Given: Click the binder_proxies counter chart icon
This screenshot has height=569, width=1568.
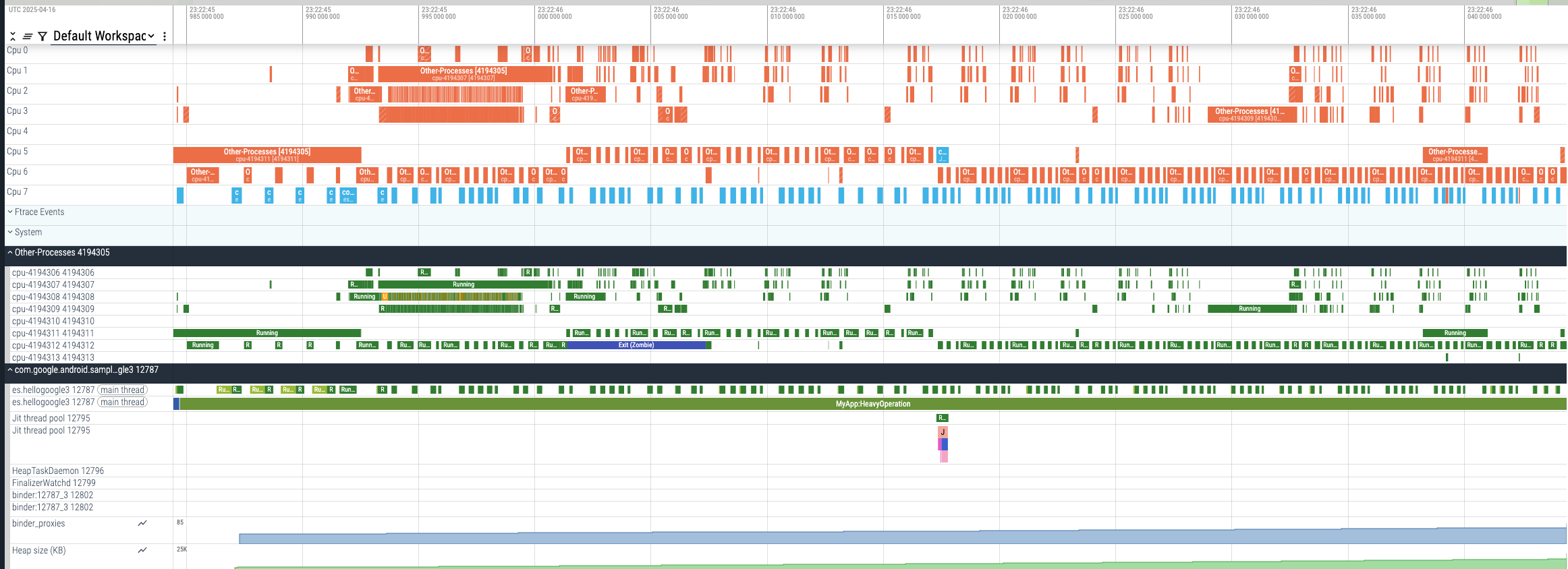Looking at the screenshot, I should 142,523.
